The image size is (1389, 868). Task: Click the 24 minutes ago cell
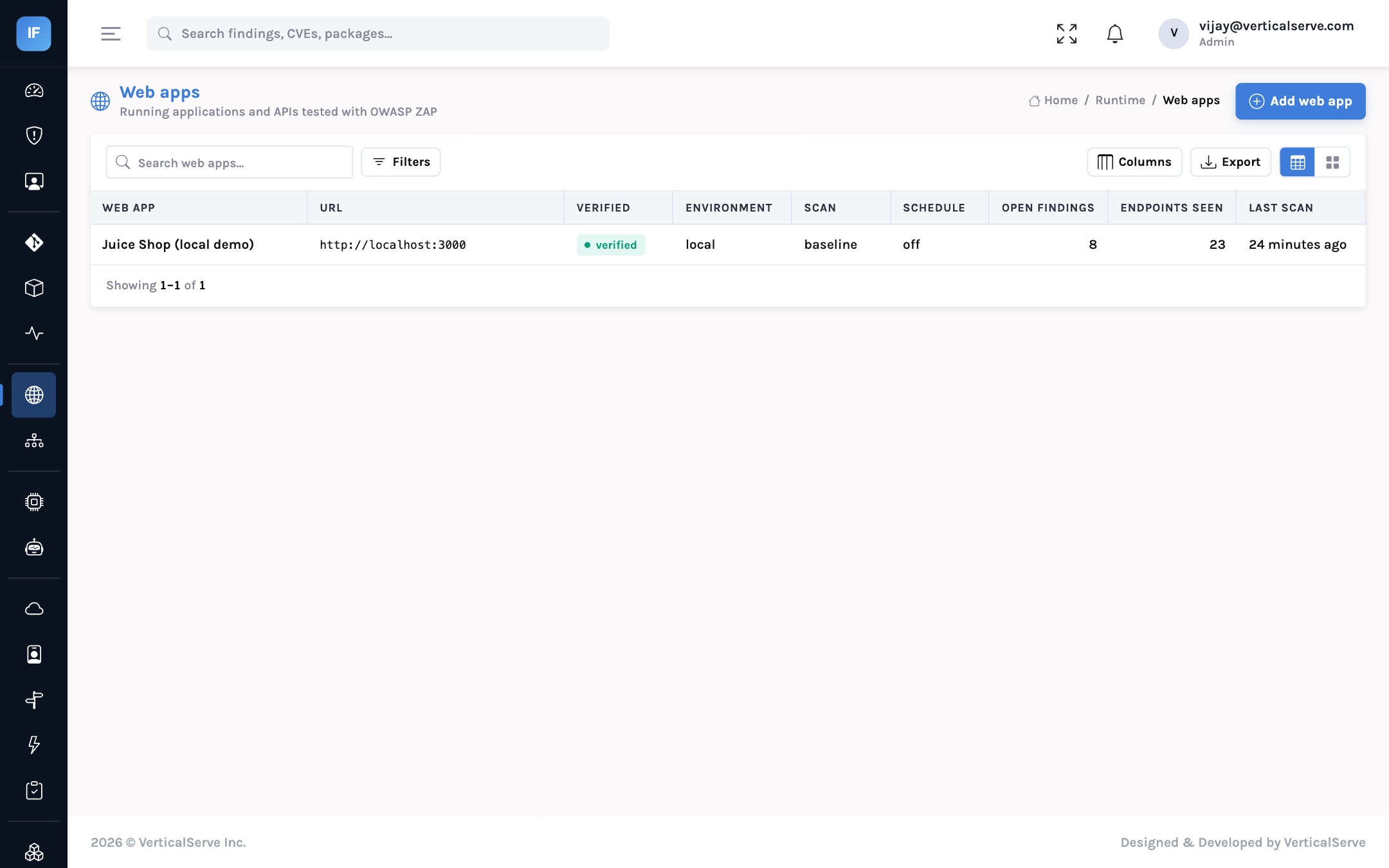pos(1298,244)
